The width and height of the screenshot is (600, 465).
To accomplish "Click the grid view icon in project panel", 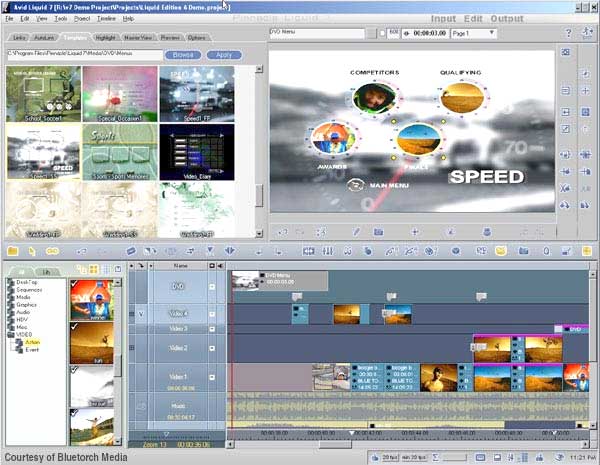I will pyautogui.click(x=106, y=269).
